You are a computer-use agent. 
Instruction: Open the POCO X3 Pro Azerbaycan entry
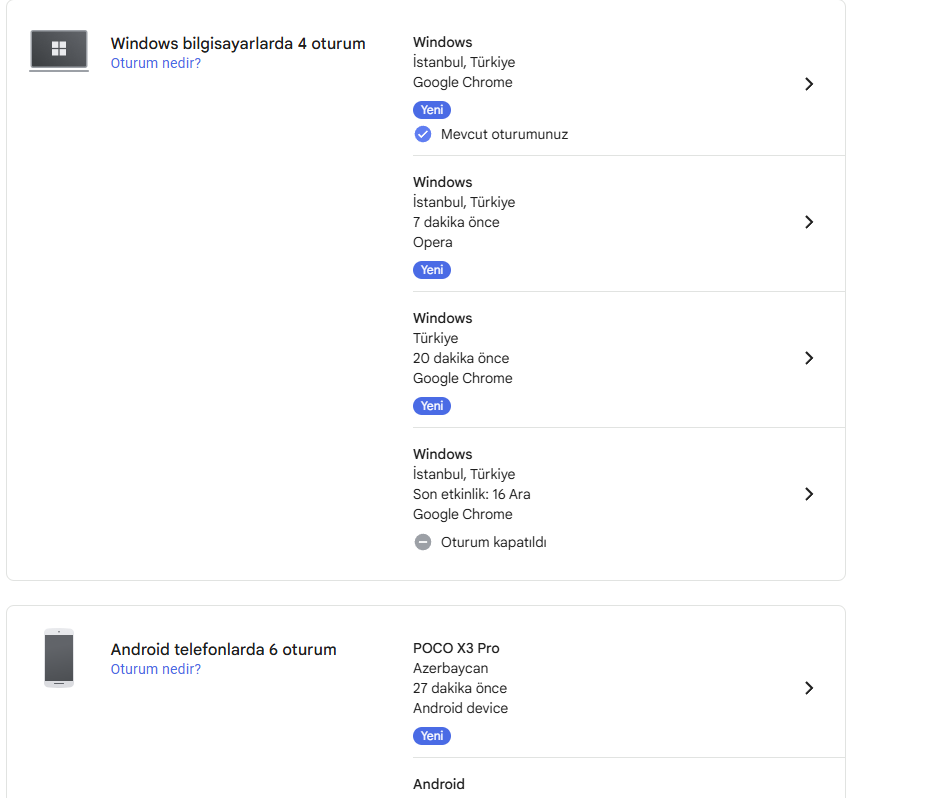[x=629, y=690]
